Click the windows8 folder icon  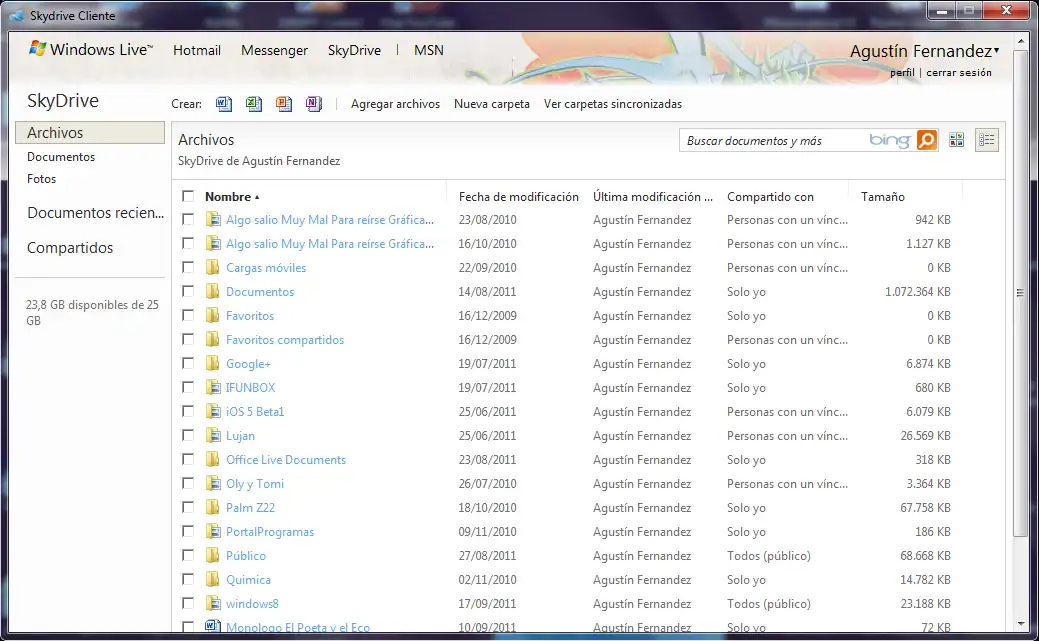coord(213,603)
